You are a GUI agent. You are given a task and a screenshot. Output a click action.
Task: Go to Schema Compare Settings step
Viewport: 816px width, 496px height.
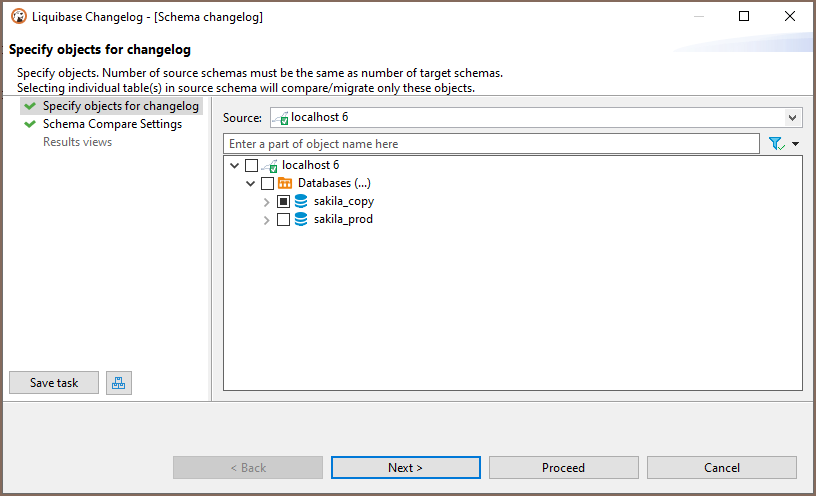point(112,125)
